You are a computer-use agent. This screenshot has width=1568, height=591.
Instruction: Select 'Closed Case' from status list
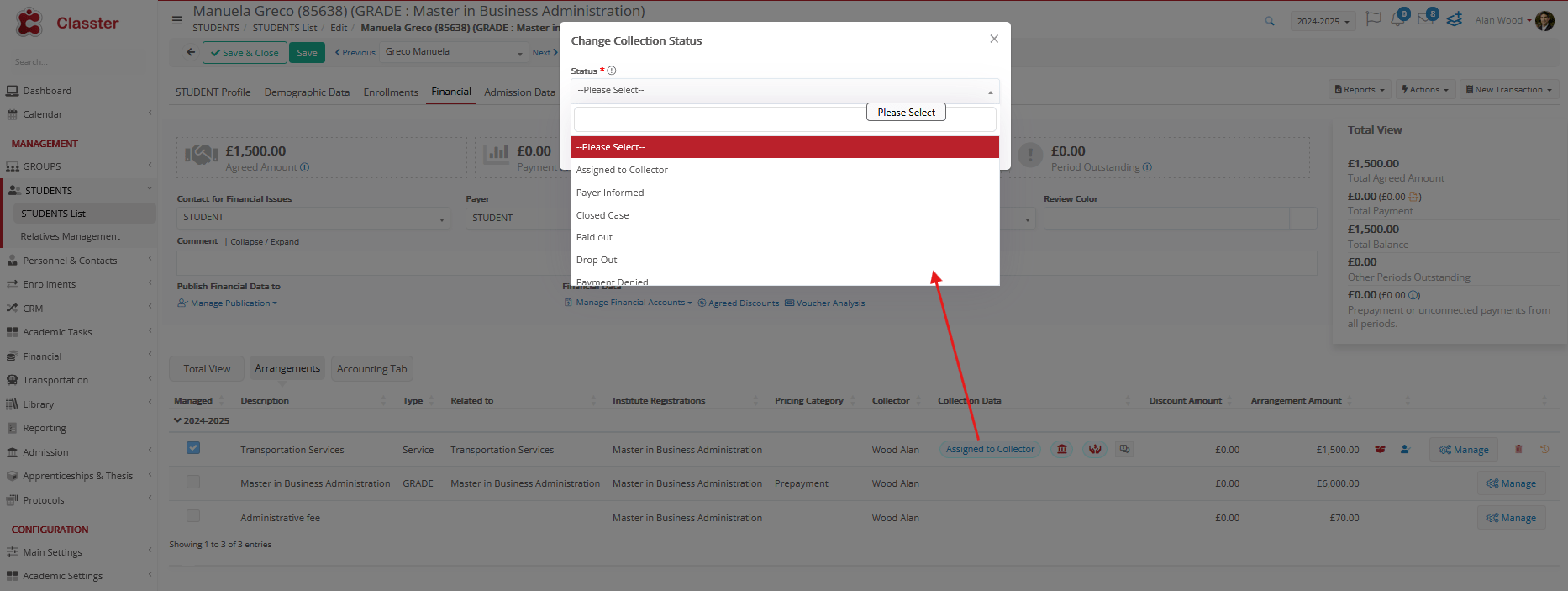coord(602,215)
